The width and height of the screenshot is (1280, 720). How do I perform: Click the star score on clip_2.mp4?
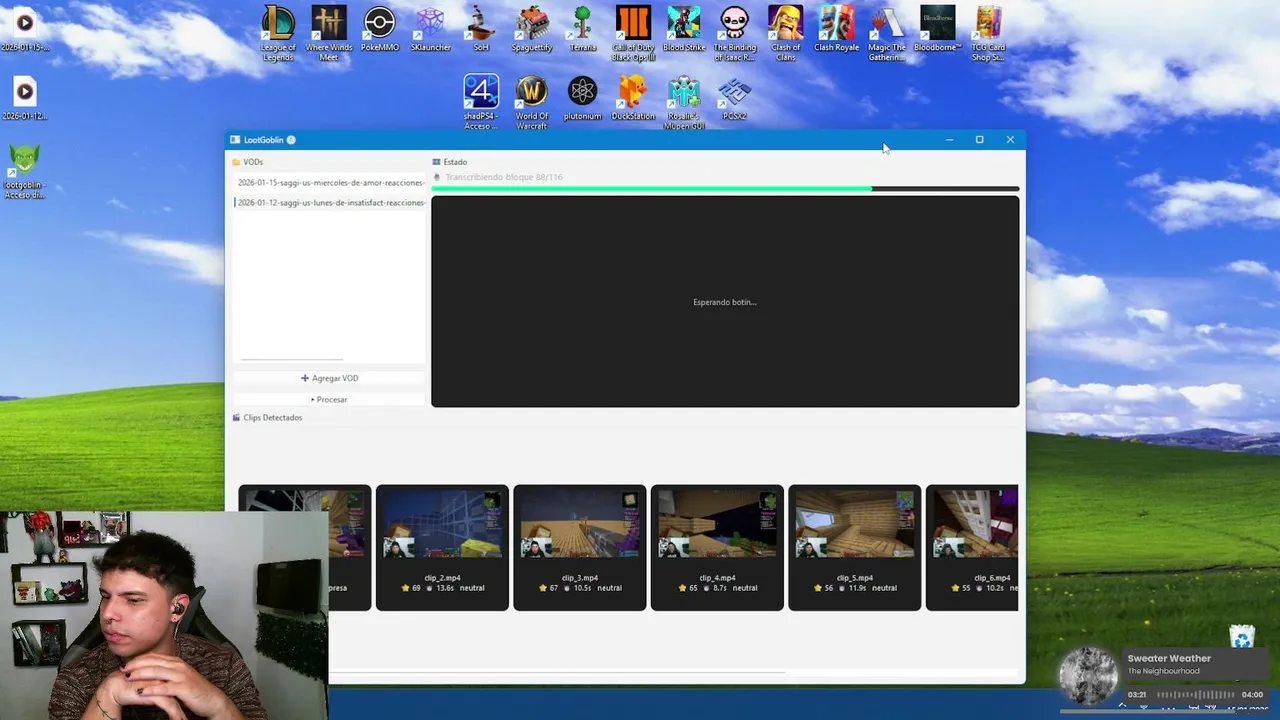pos(411,588)
